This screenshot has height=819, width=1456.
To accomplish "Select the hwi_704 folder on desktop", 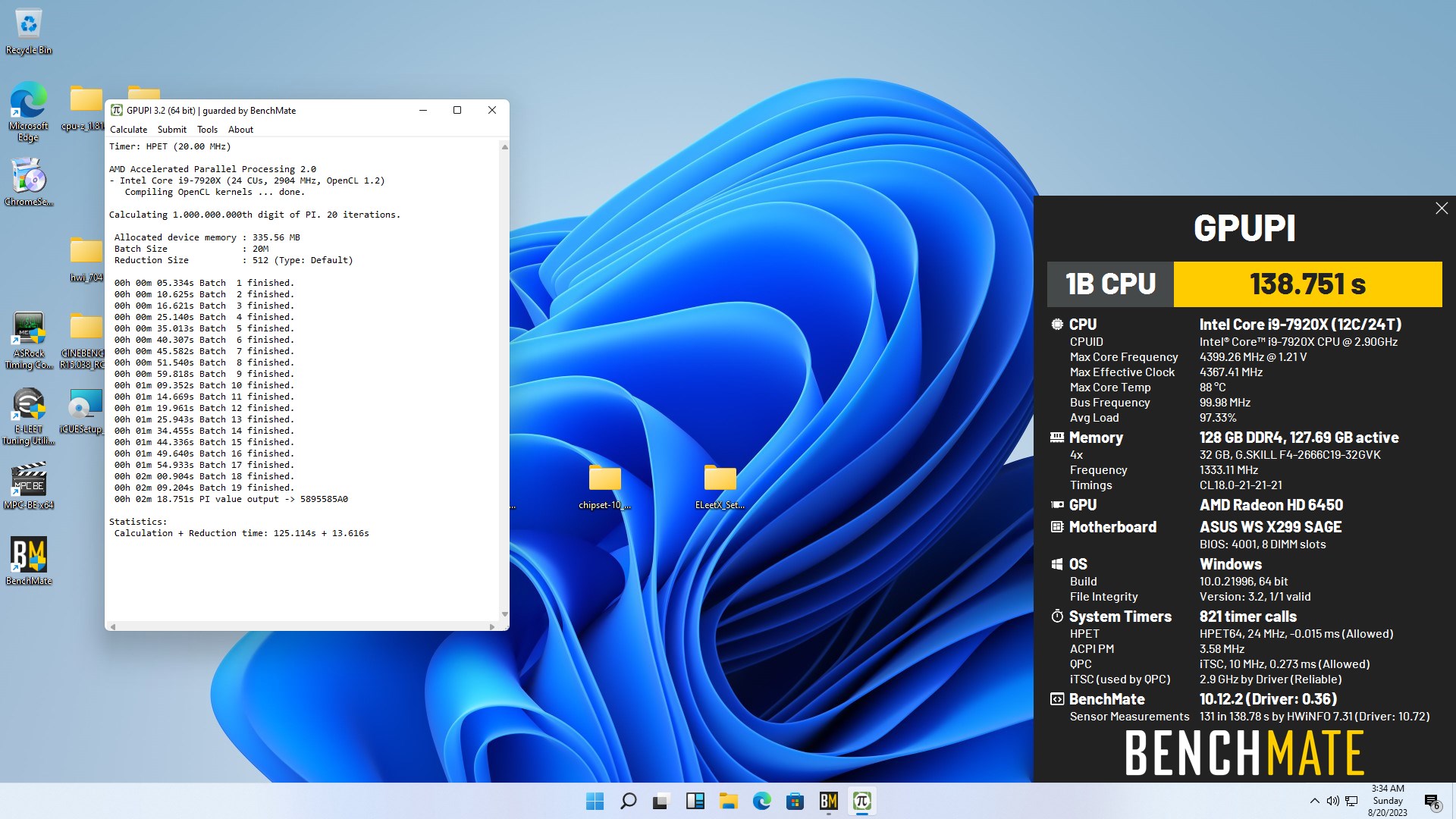I will pyautogui.click(x=86, y=259).
